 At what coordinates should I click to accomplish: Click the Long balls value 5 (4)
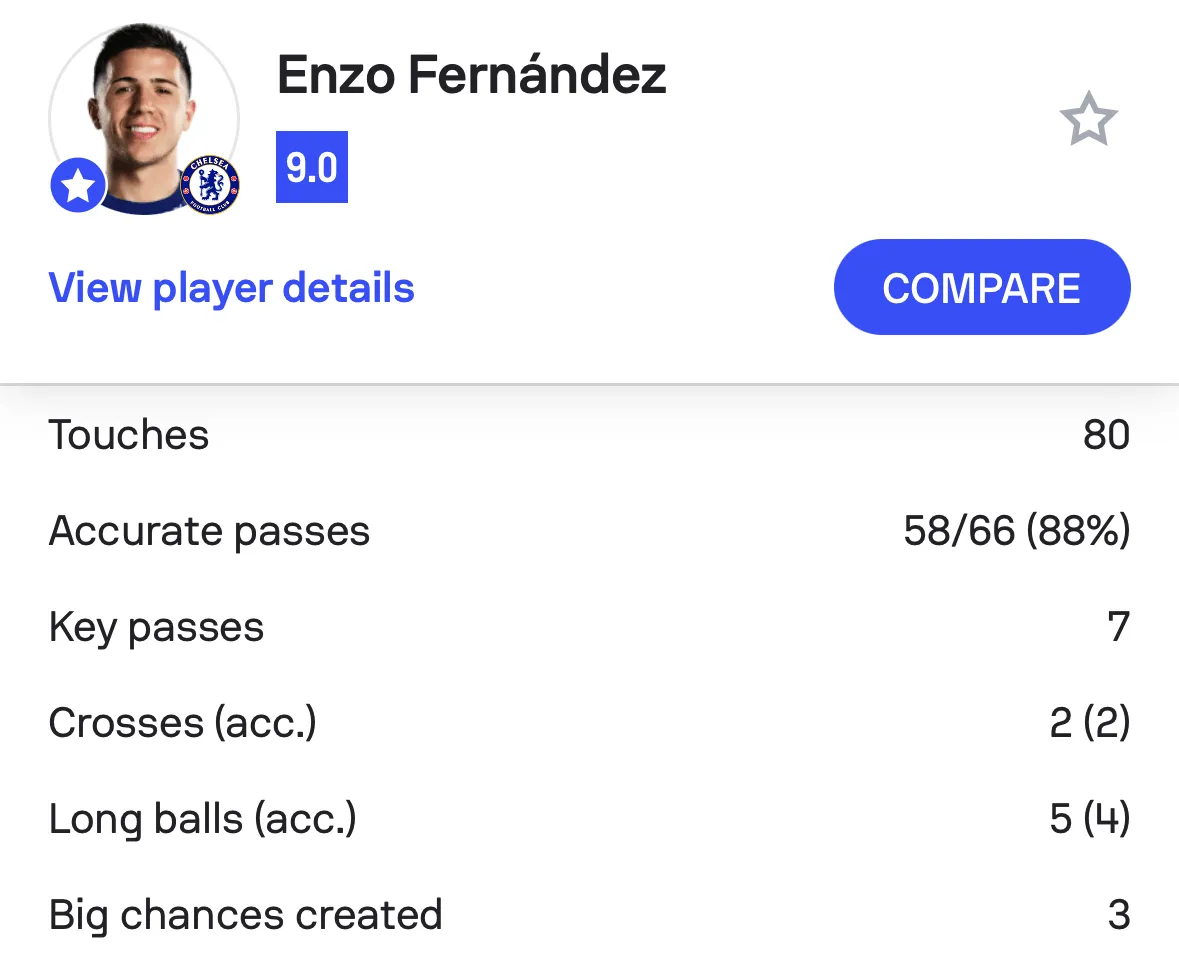pos(1090,819)
